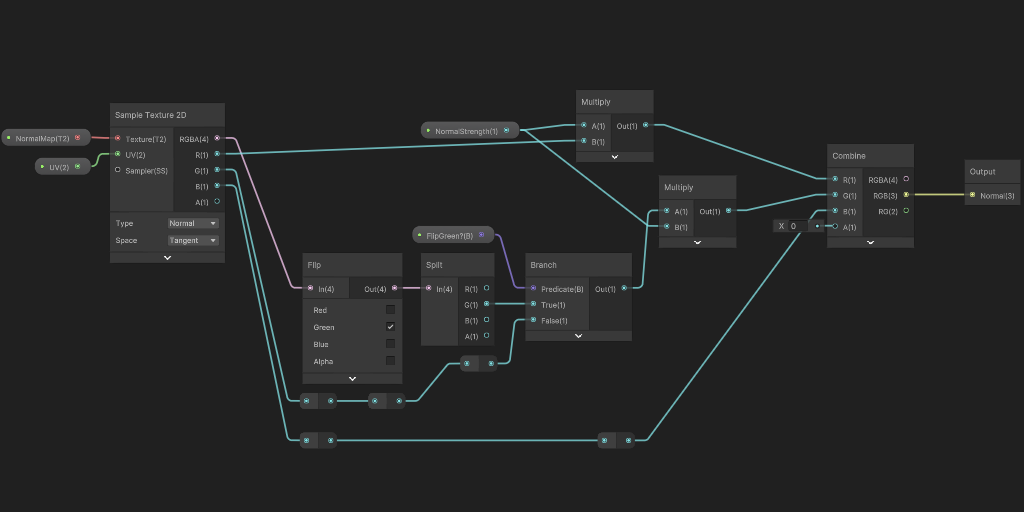Click the Texture(T2) input port on Sample Texture 2D

click(117, 138)
